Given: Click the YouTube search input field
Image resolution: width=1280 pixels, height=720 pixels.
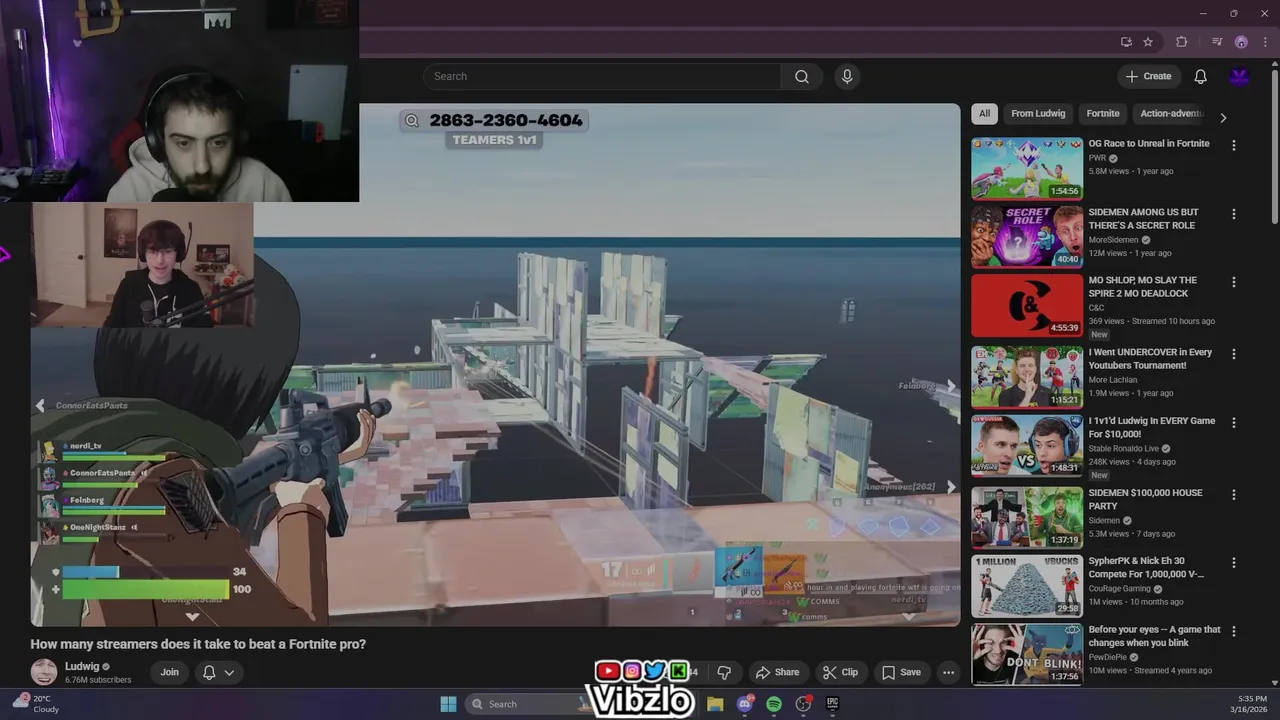Looking at the screenshot, I should [x=602, y=77].
